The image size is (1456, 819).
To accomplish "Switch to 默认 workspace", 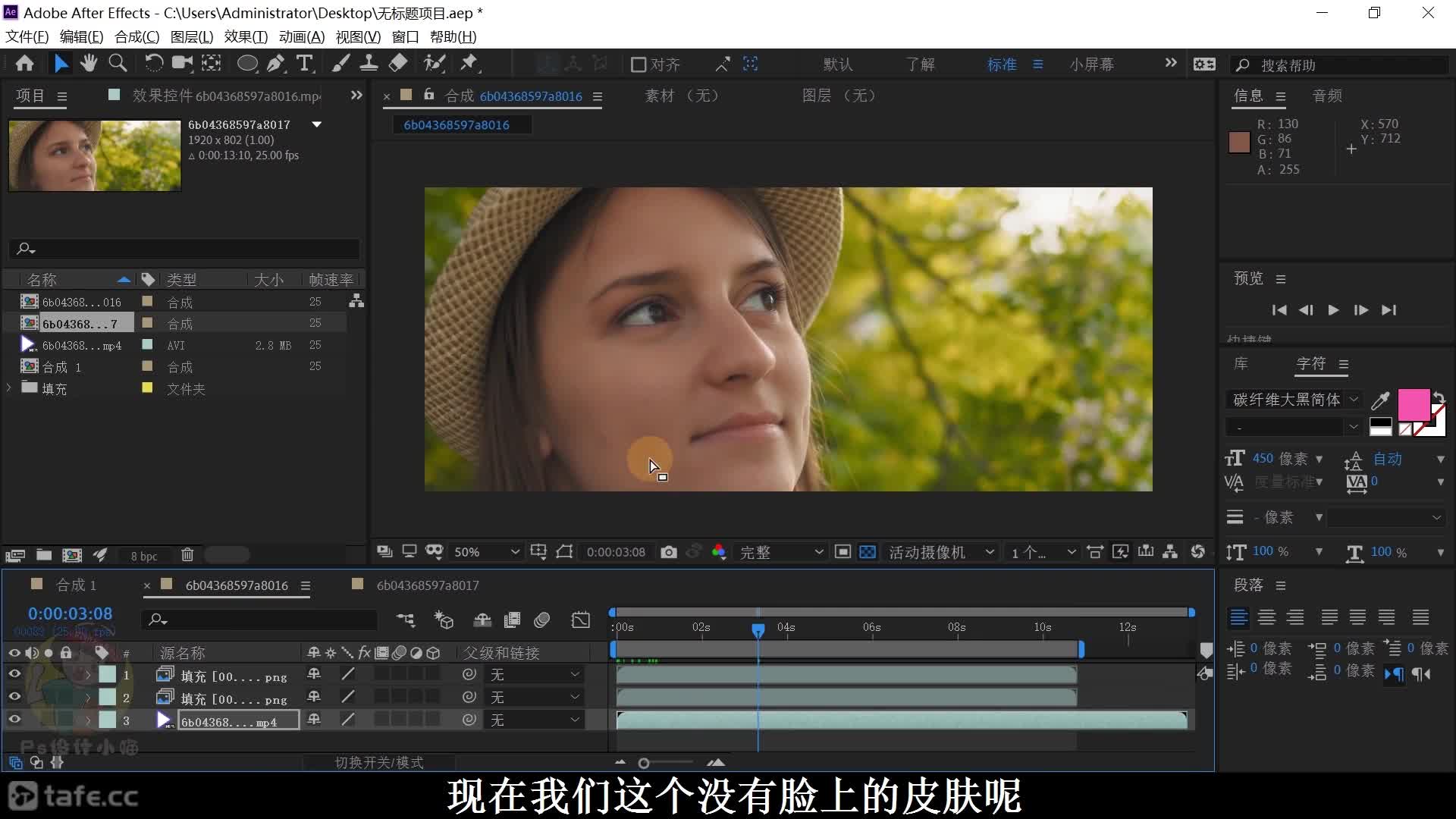I will [x=838, y=64].
